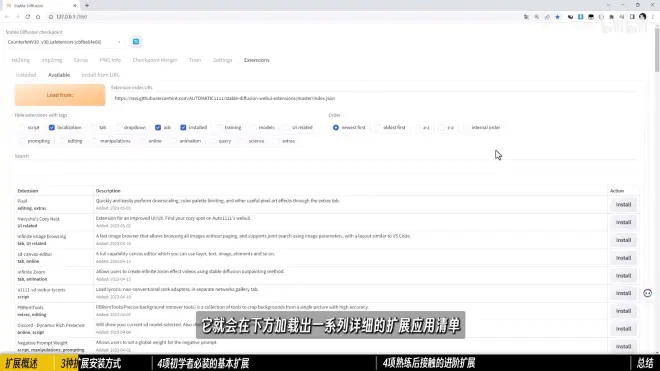Open the translate page icon in address bar
This screenshot has width=660, height=371.
click(526, 17)
